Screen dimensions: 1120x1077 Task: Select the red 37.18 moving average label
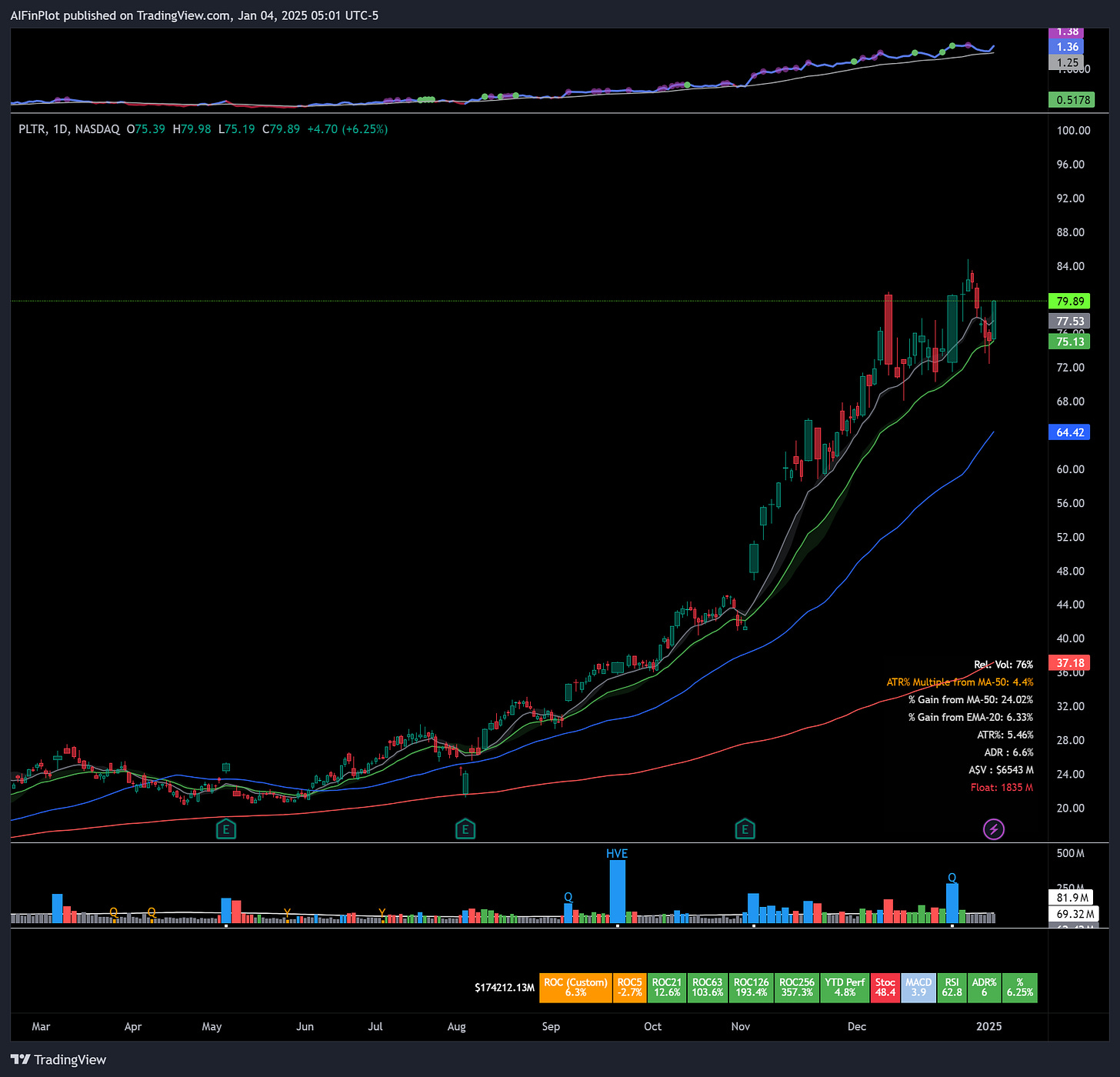pos(1069,662)
